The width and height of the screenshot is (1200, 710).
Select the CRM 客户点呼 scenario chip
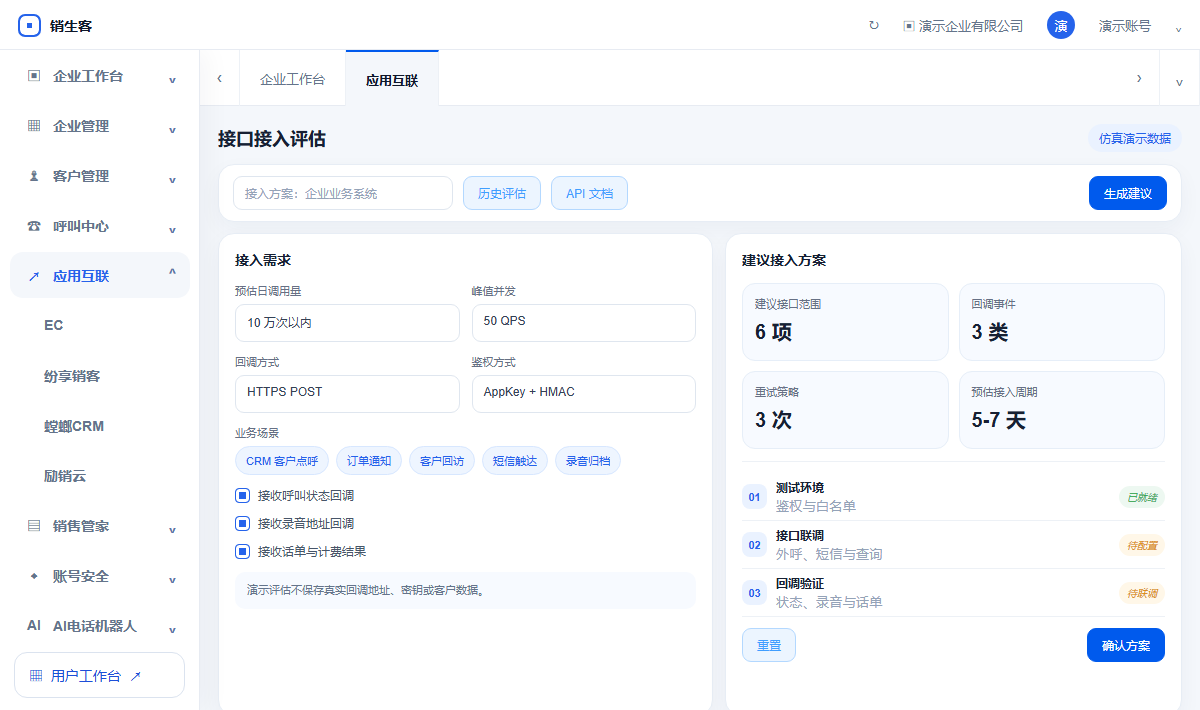[282, 461]
